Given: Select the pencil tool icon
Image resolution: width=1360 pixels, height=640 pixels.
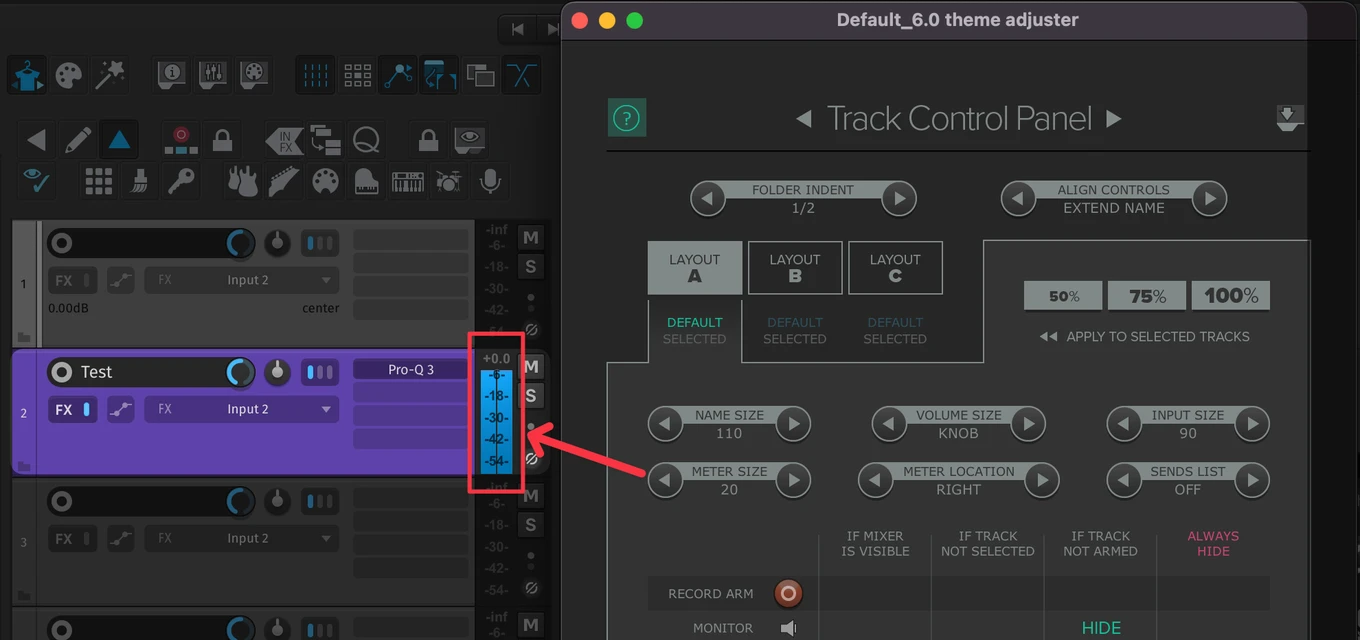Looking at the screenshot, I should coord(78,140).
